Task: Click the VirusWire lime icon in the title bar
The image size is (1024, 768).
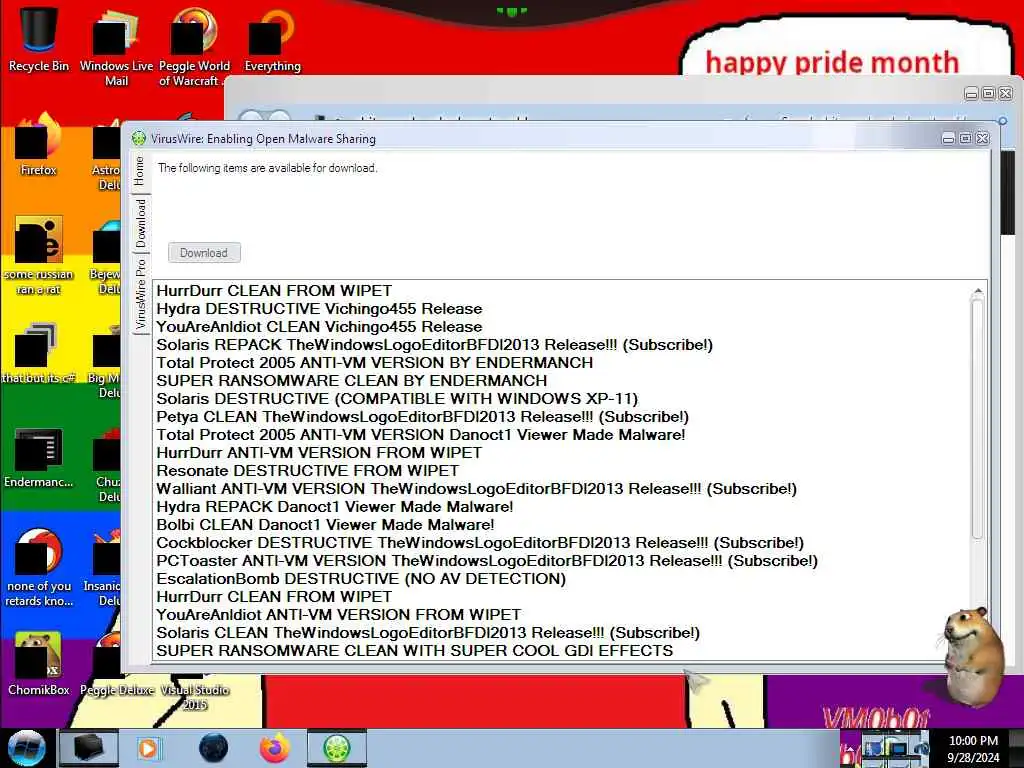Action: pyautogui.click(x=138, y=138)
